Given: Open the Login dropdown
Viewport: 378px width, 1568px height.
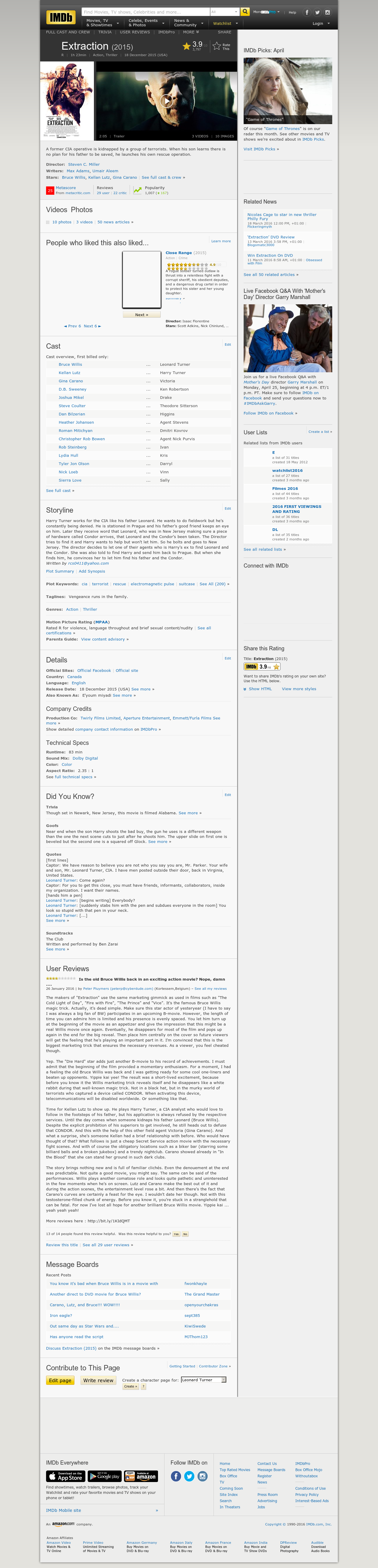Looking at the screenshot, I should [321, 24].
